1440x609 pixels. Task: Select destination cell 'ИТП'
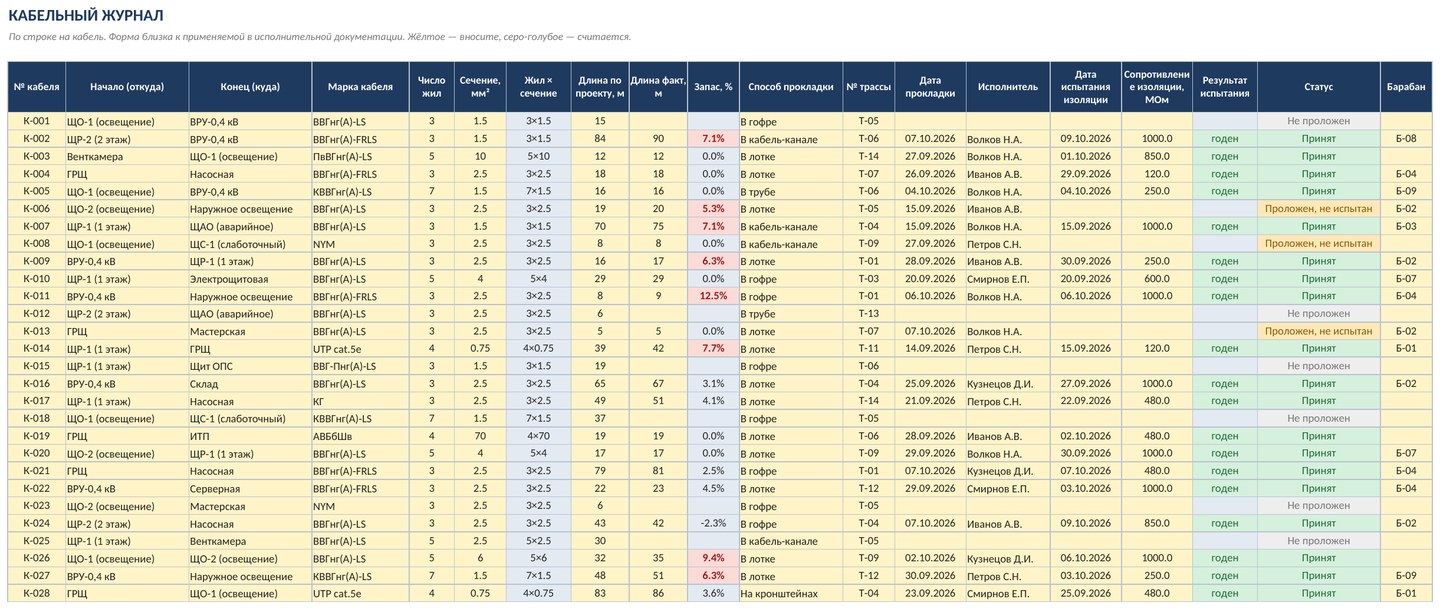pyautogui.click(x=250, y=436)
